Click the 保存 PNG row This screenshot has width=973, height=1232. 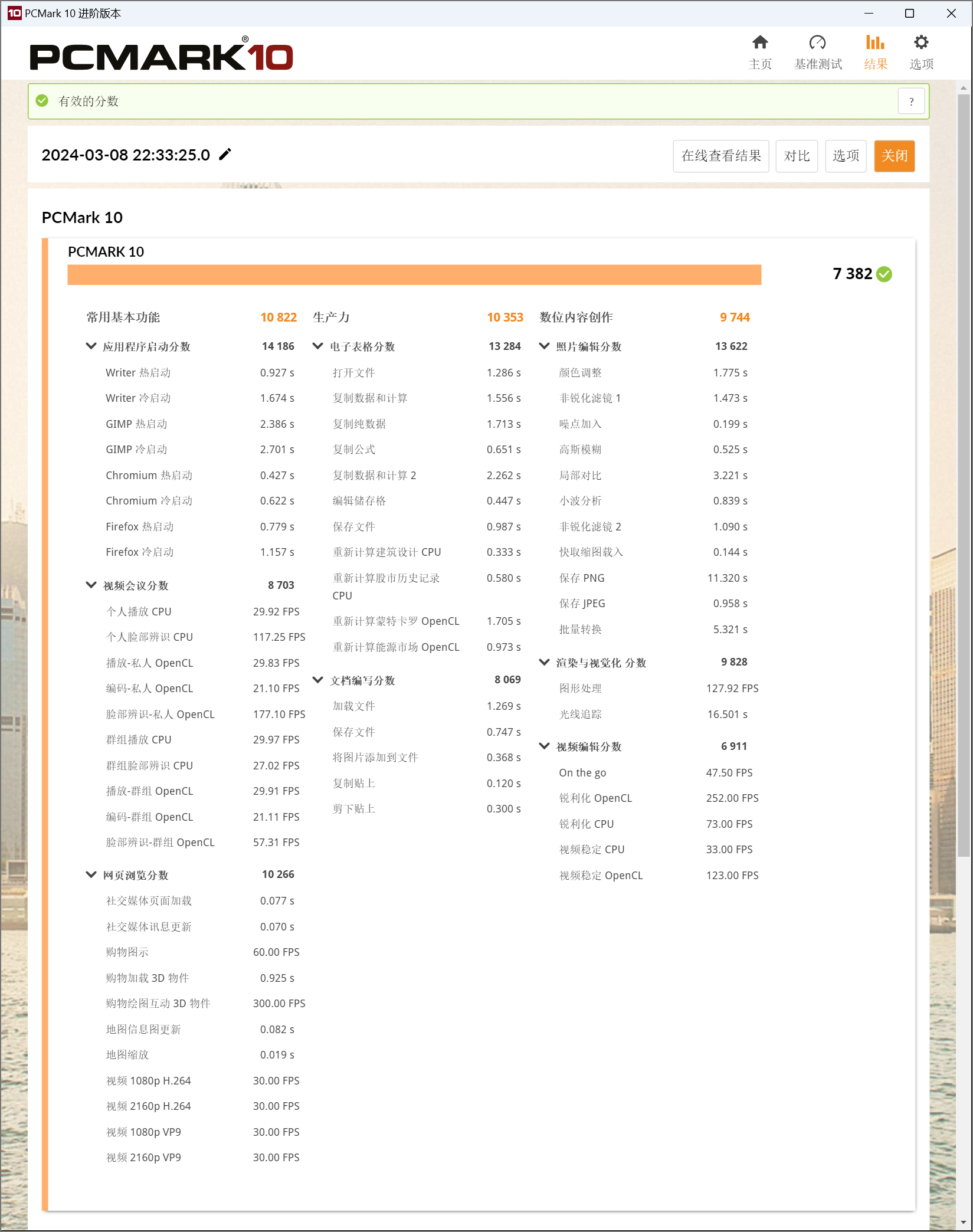653,578
